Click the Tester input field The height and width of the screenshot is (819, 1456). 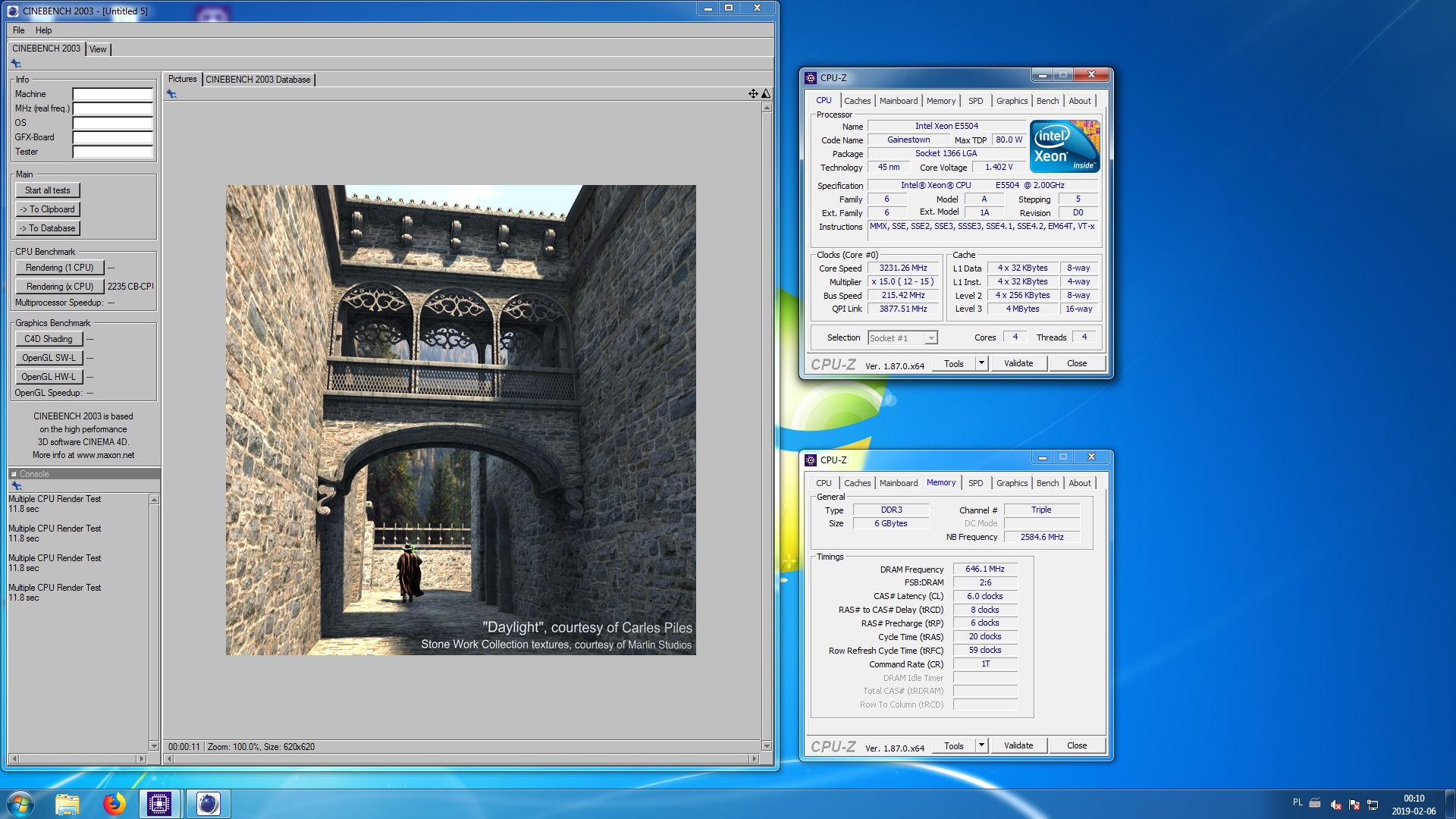tap(112, 152)
